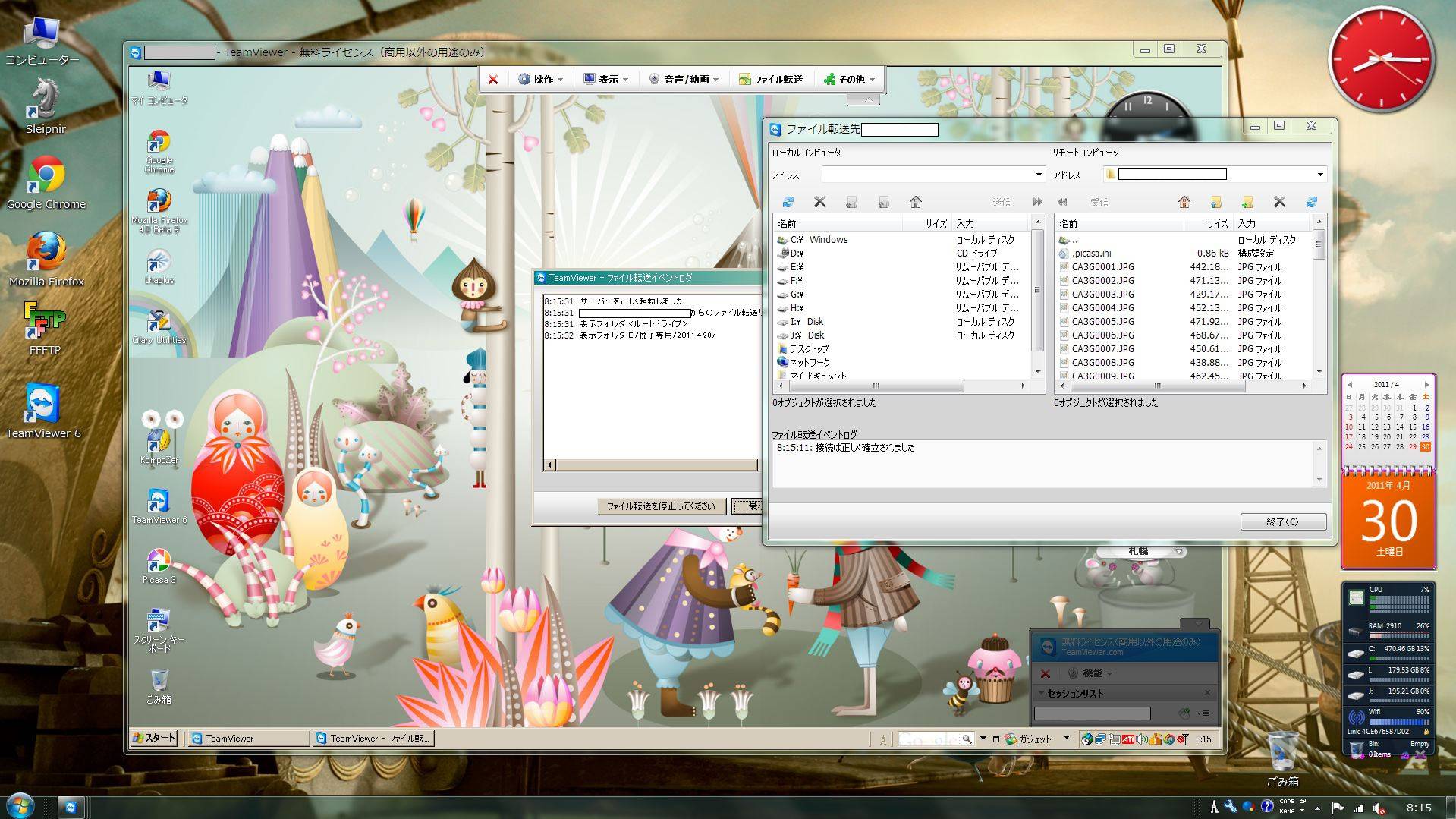Open local FFFTP desktop shortcut
Image resolution: width=1456 pixels, height=819 pixels.
[45, 328]
